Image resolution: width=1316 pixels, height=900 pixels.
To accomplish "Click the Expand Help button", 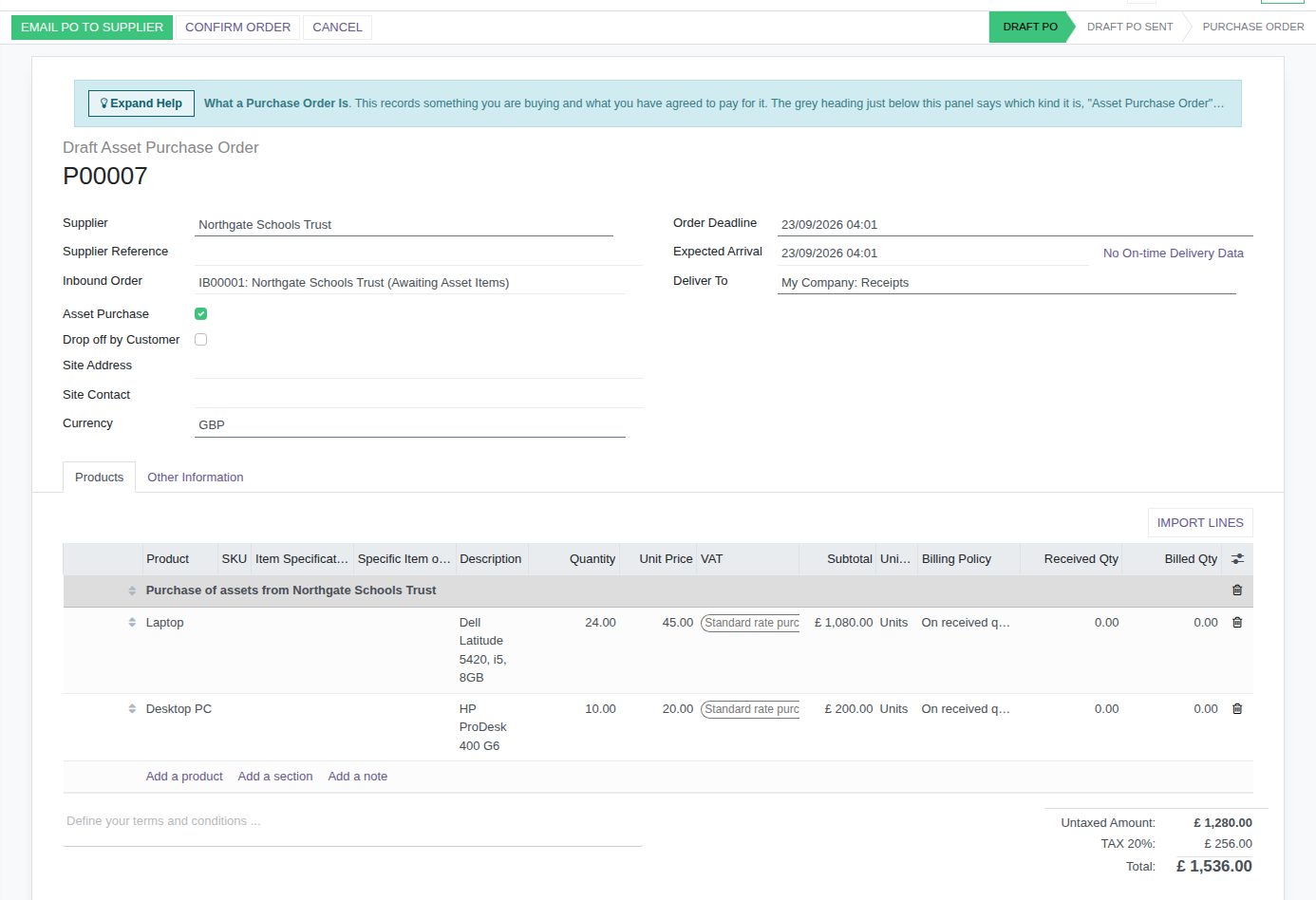I will pos(141,103).
